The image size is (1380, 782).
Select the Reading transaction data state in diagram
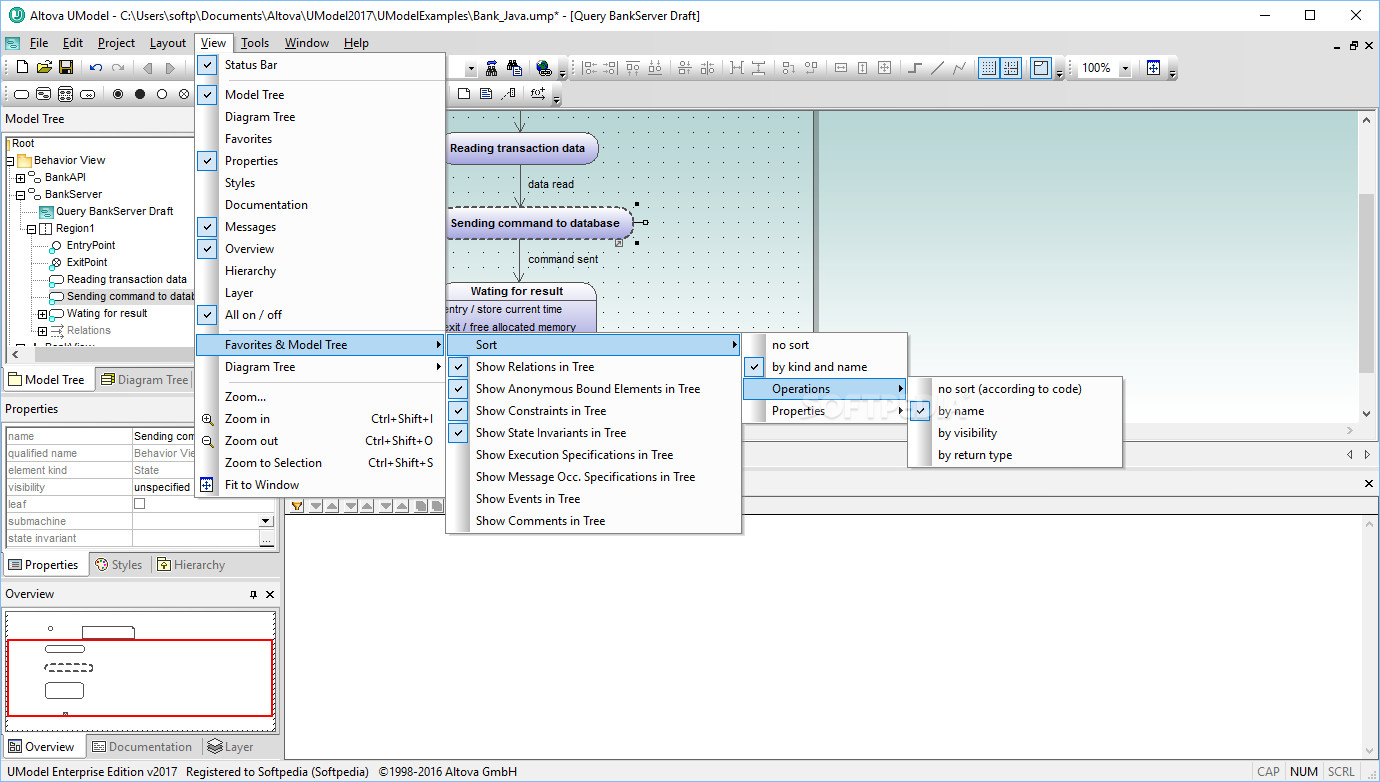click(520, 148)
